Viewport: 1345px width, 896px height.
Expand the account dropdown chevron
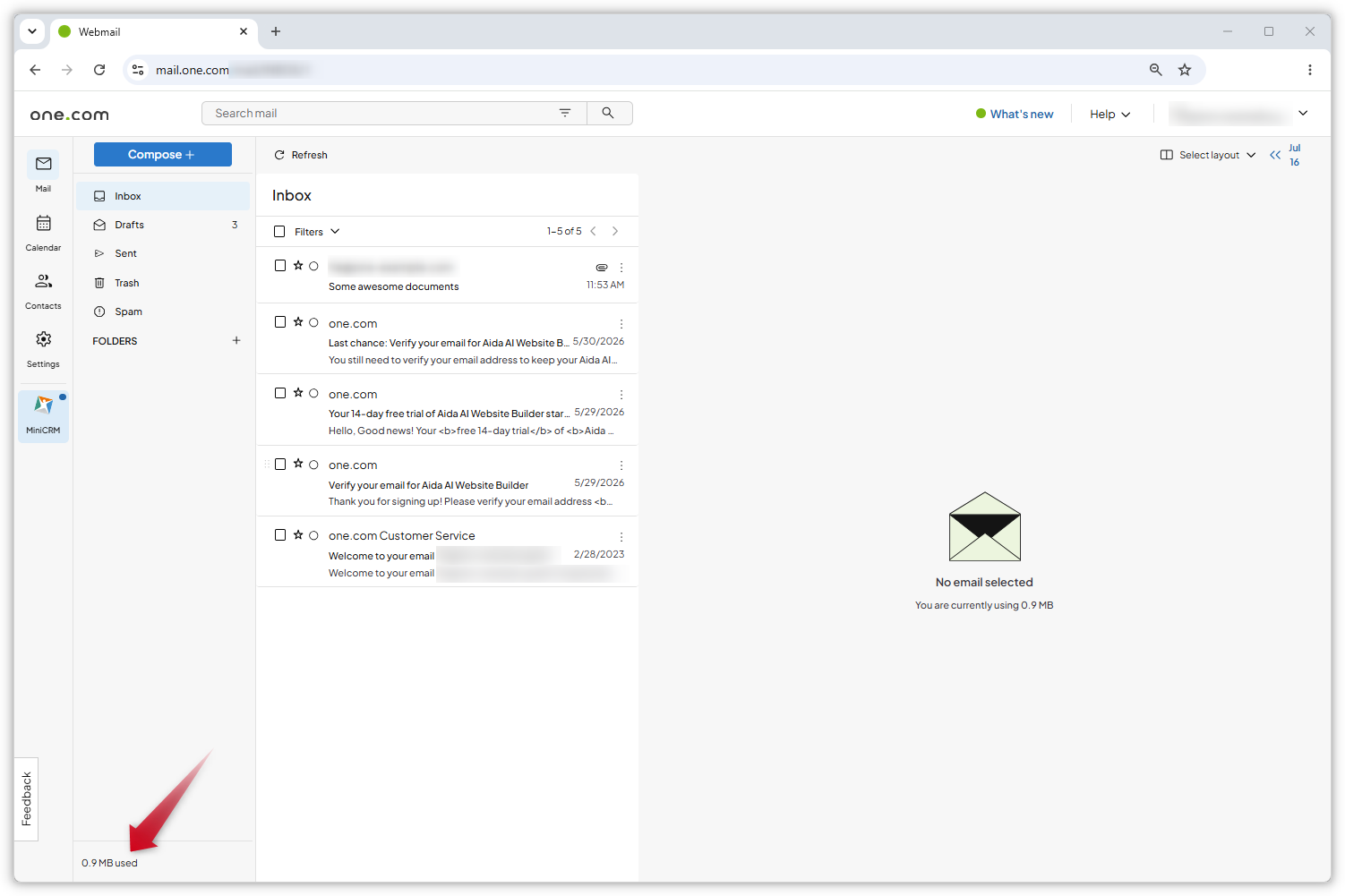[x=1303, y=113]
